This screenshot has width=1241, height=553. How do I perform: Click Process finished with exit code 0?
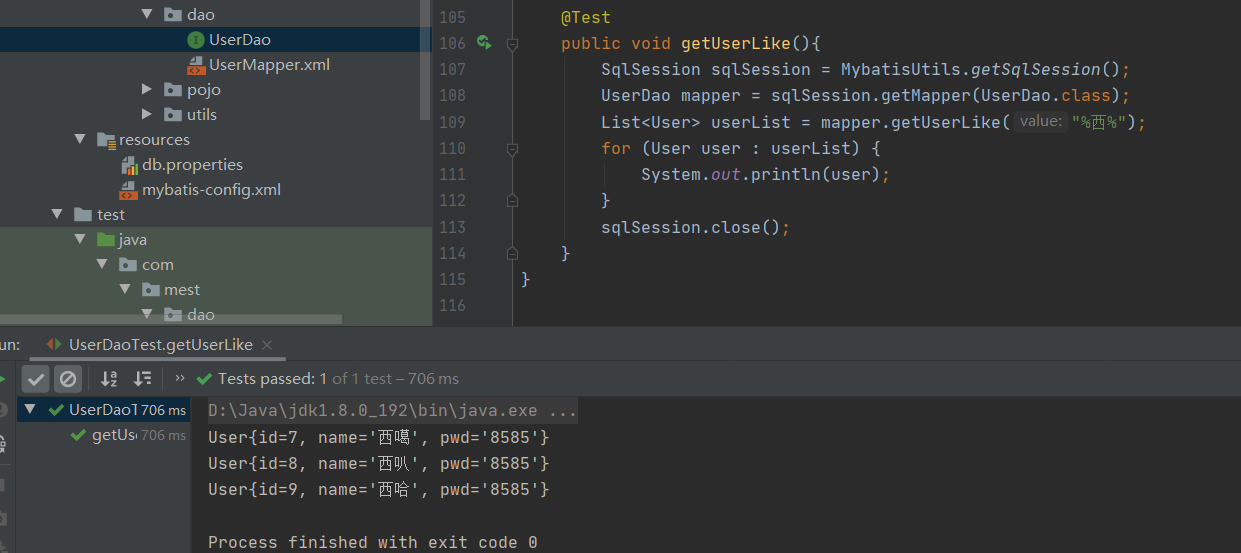372,542
